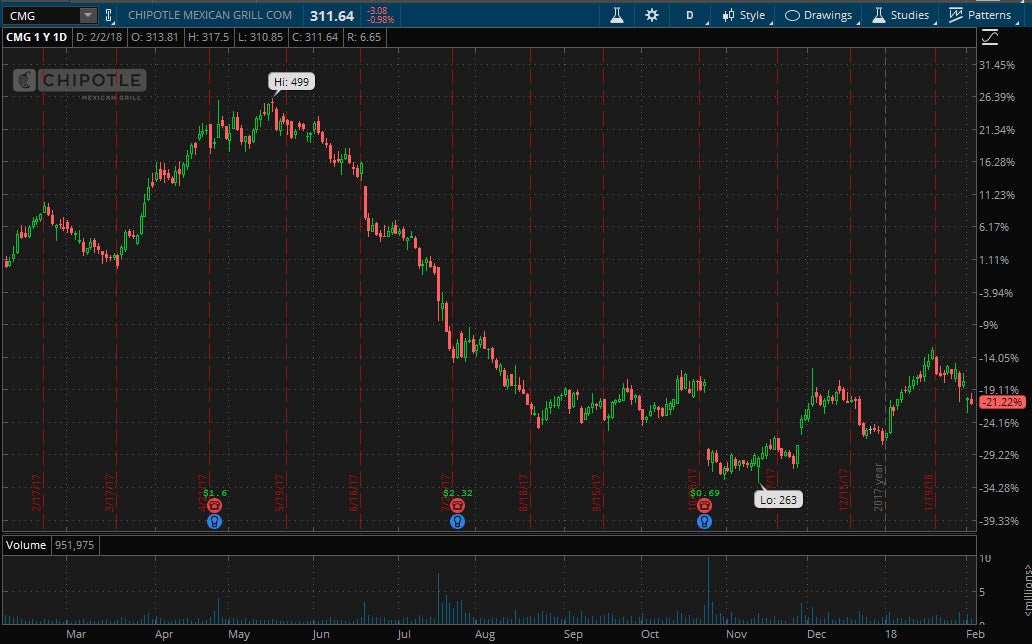The height and width of the screenshot is (644, 1032).
Task: Click the -39.33% label on the price axis
Action: 999,521
